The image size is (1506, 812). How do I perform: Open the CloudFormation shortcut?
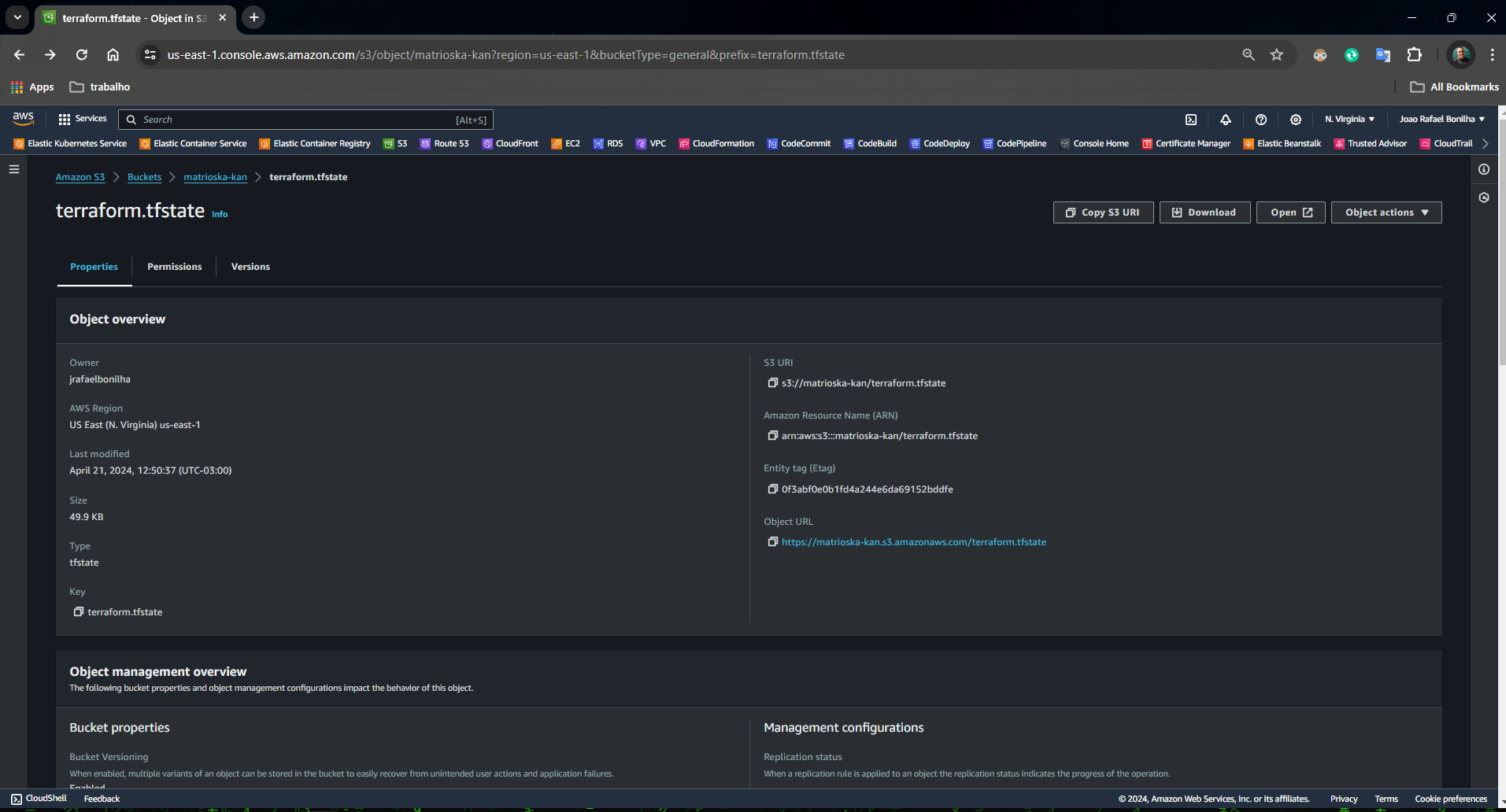(x=716, y=144)
